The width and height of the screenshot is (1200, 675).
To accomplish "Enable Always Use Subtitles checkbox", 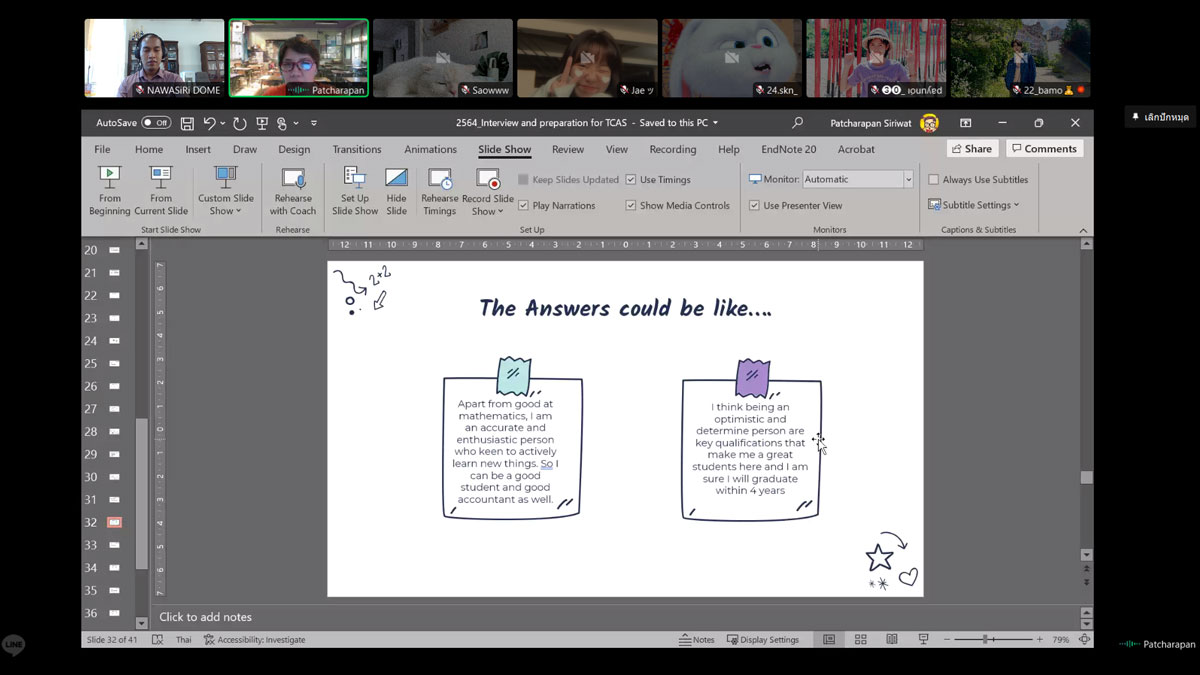I will [934, 180].
